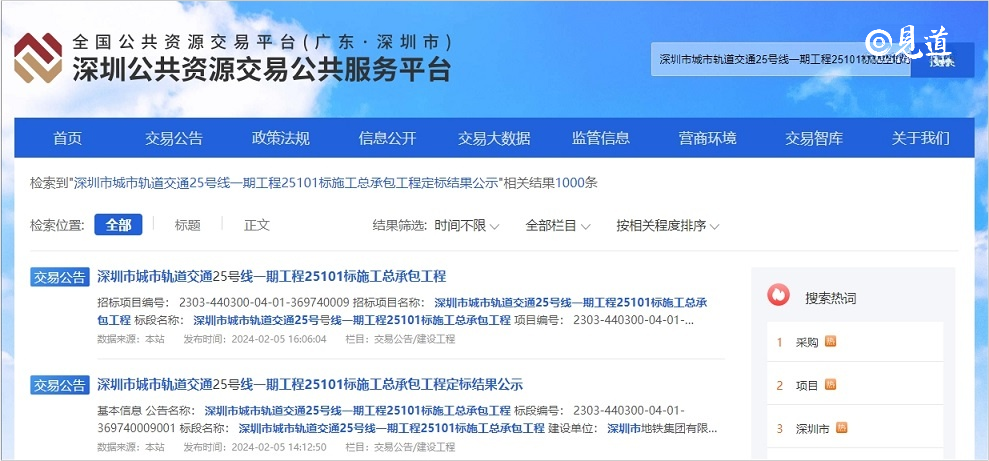This screenshot has width=989, height=461.
Task: Click the hot badge next to 深圳市
Action: tap(841, 428)
